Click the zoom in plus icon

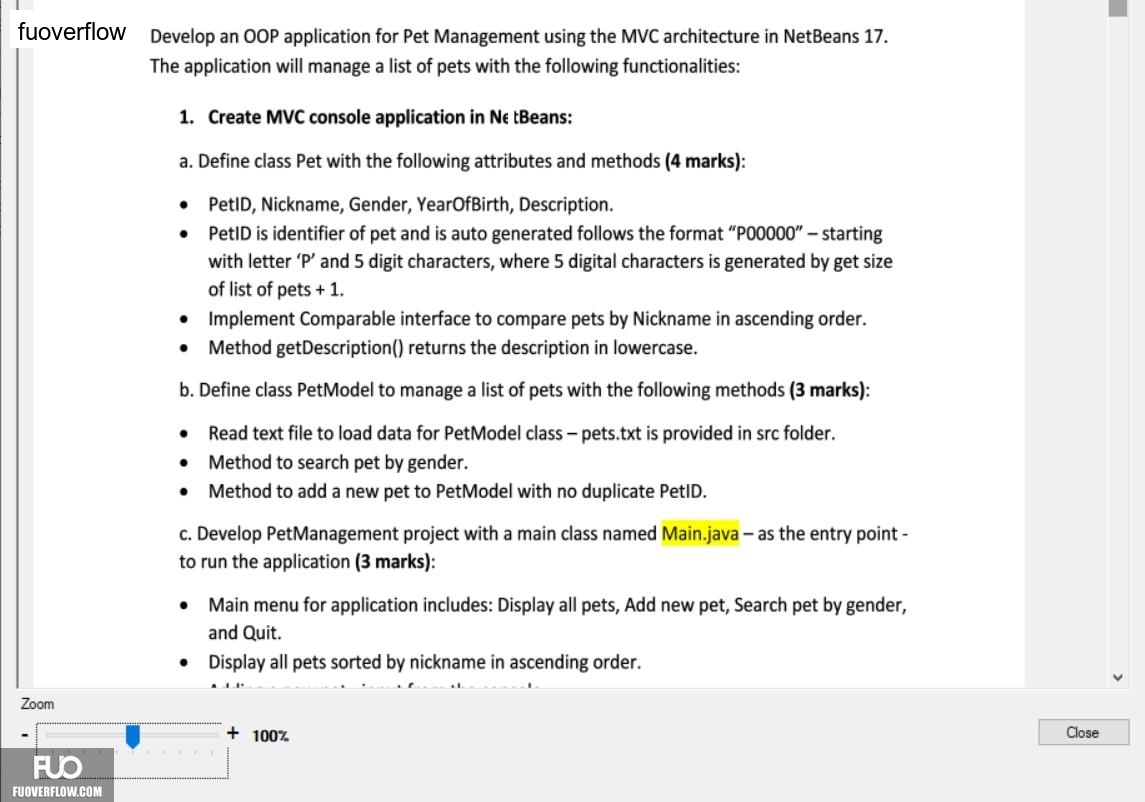(x=232, y=733)
